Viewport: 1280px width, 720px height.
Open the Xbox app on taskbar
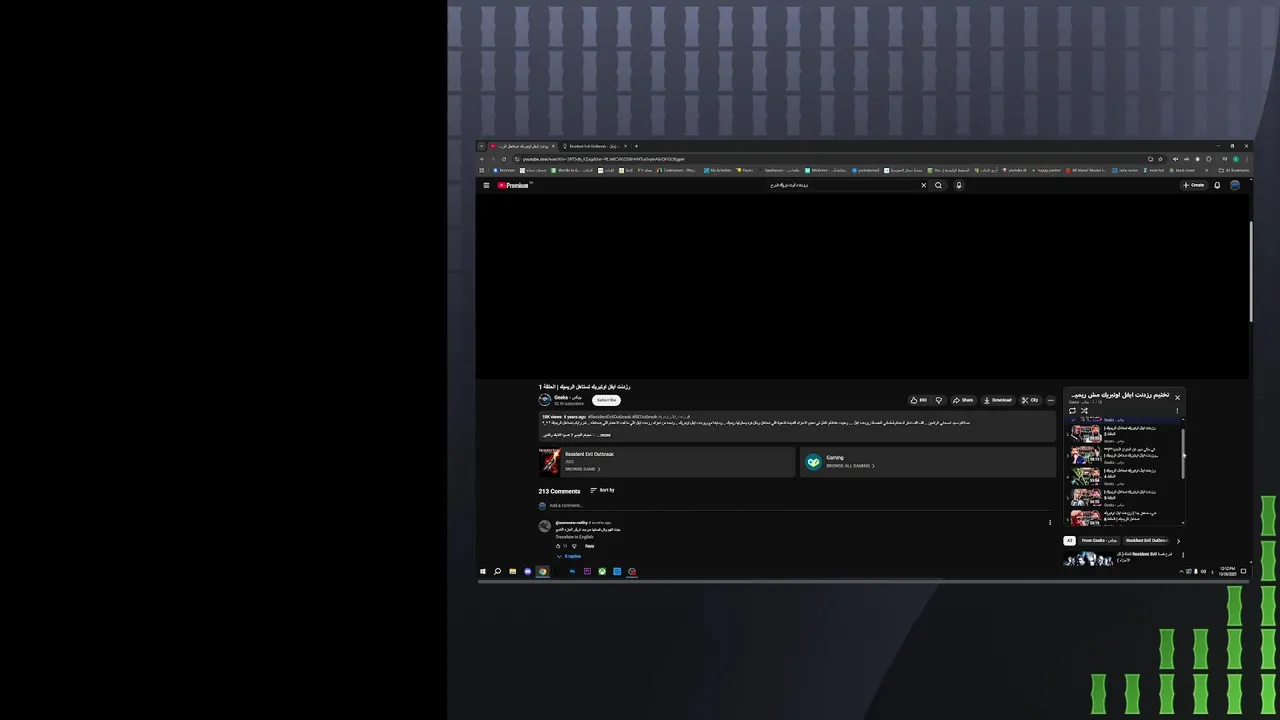602,572
